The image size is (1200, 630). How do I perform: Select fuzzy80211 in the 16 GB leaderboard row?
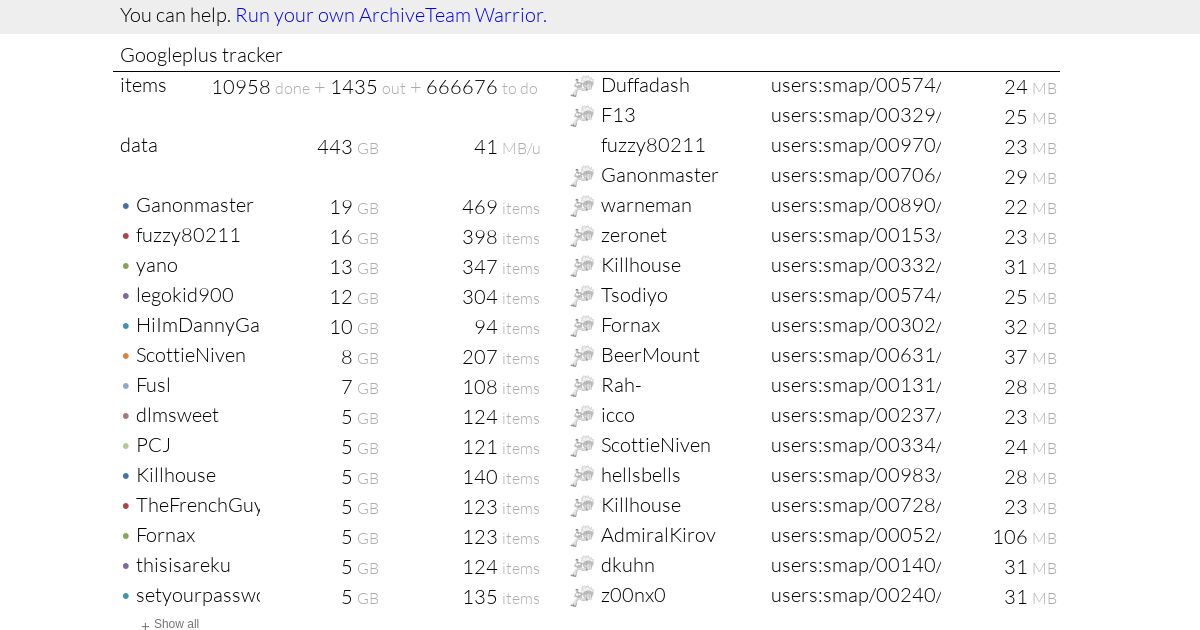[x=188, y=235]
